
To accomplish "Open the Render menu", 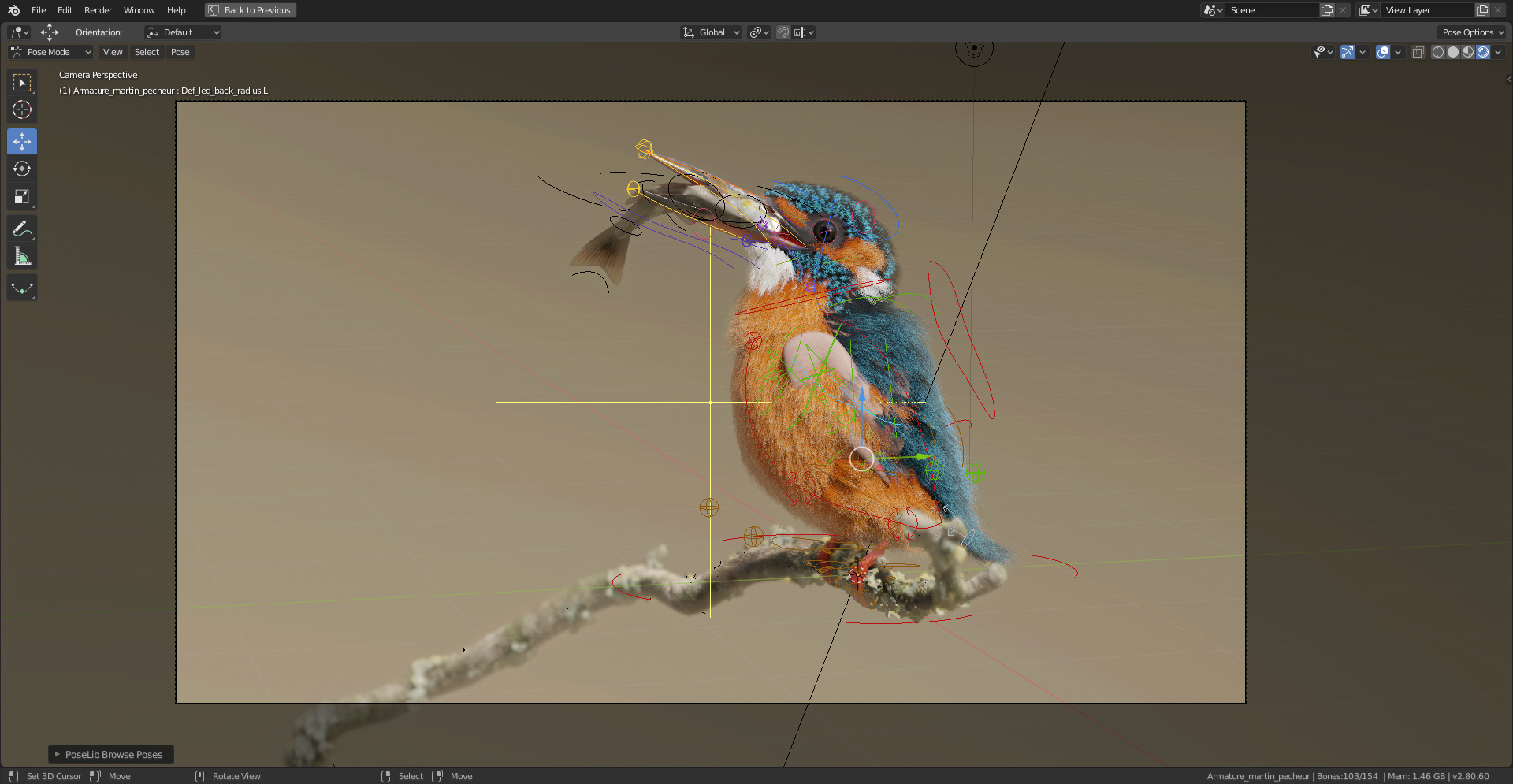I will pyautogui.click(x=98, y=10).
